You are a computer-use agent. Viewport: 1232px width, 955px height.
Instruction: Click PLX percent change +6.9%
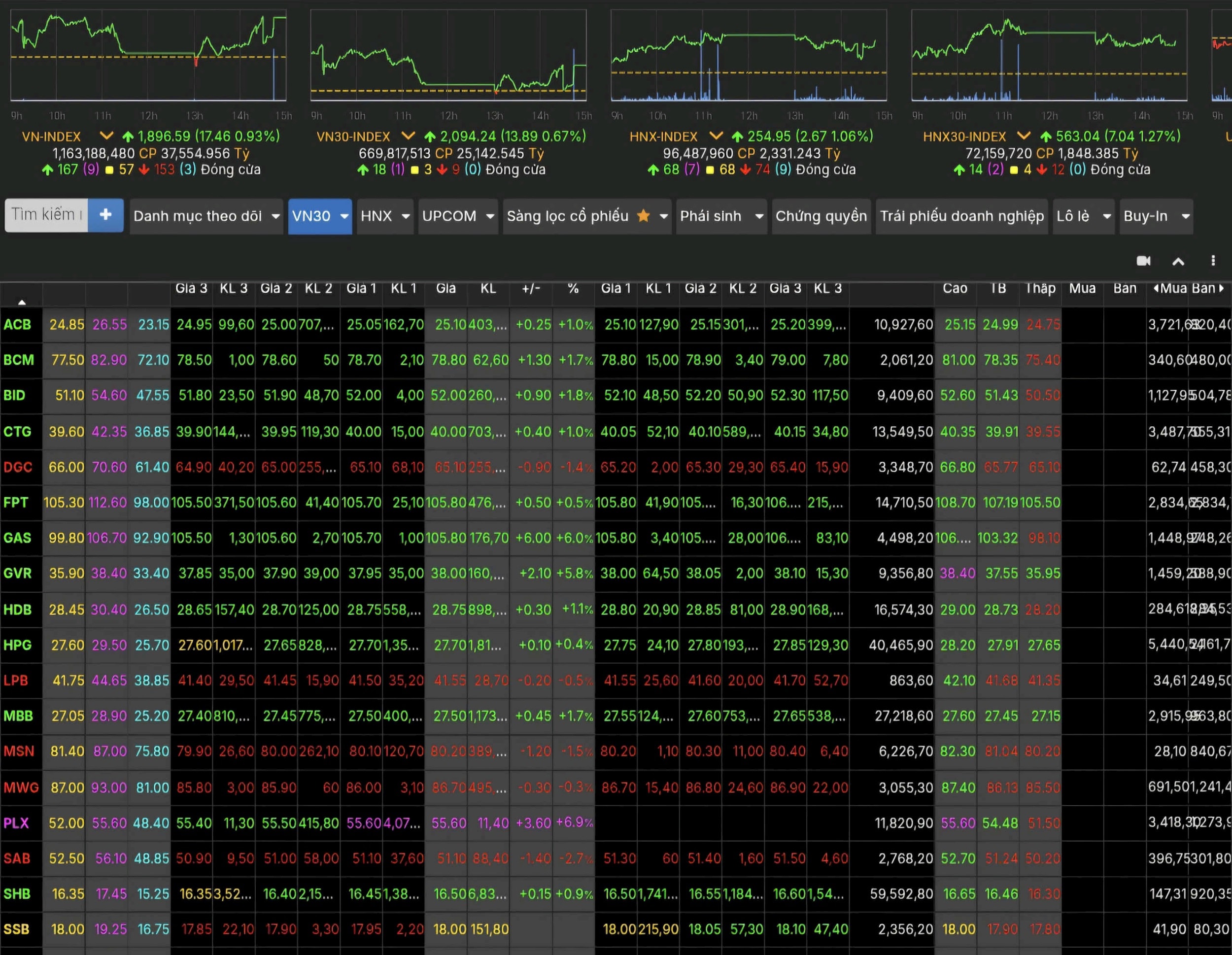click(x=574, y=822)
